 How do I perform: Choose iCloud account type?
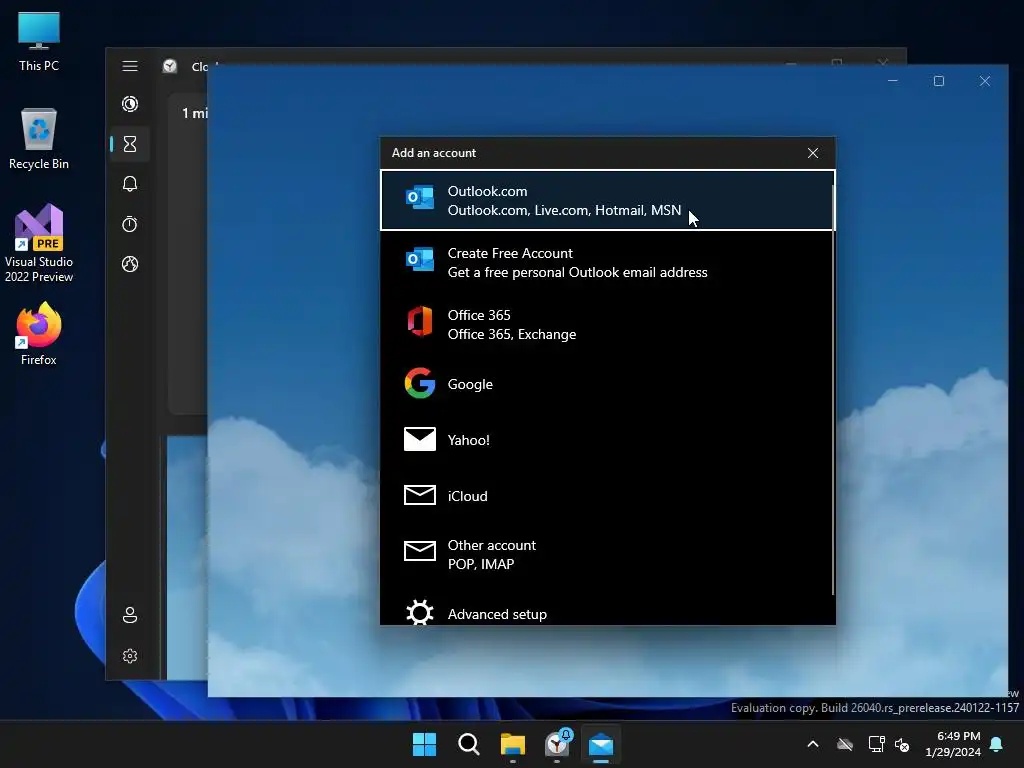click(607, 496)
